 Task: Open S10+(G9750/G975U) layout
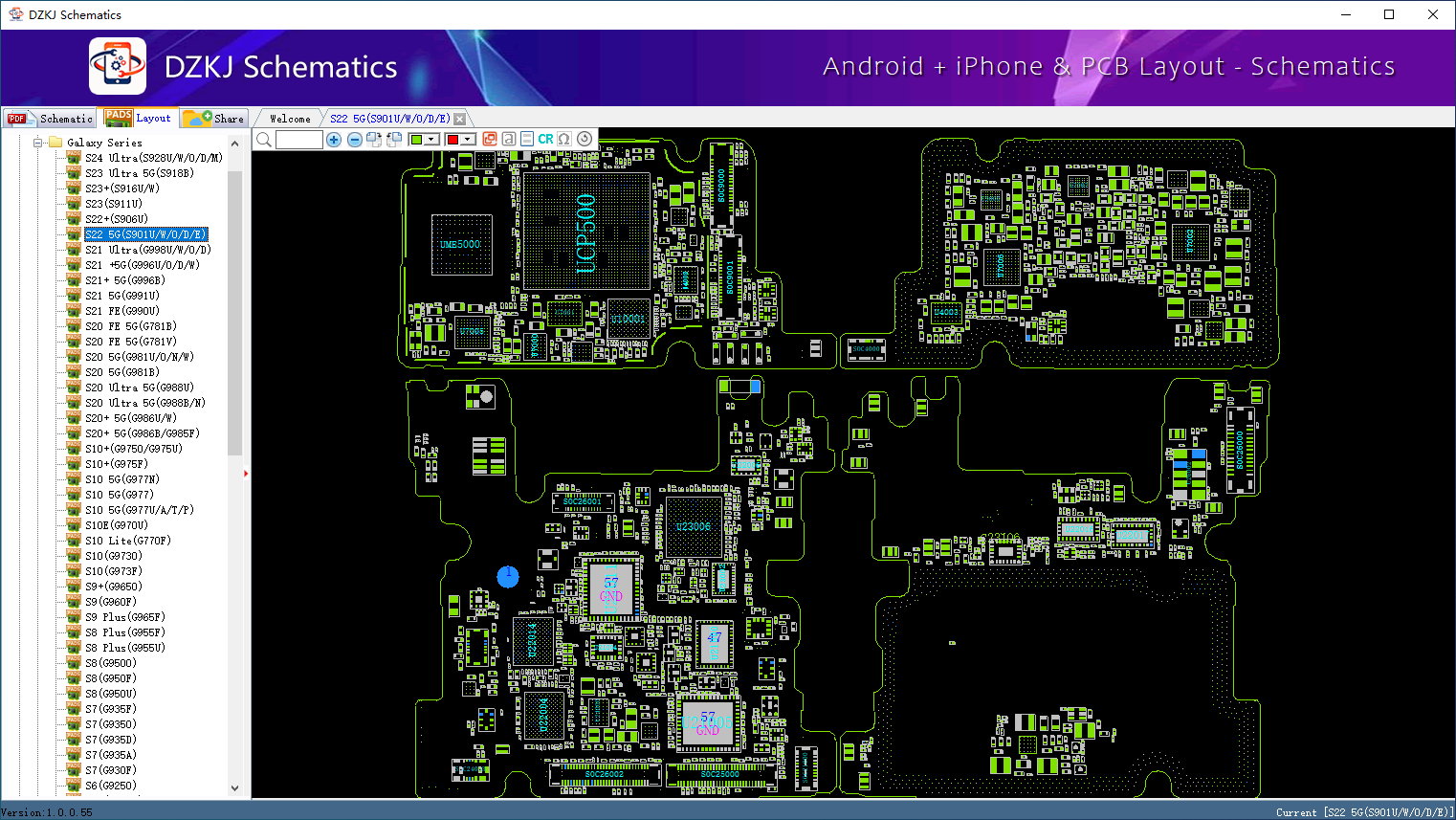point(134,449)
